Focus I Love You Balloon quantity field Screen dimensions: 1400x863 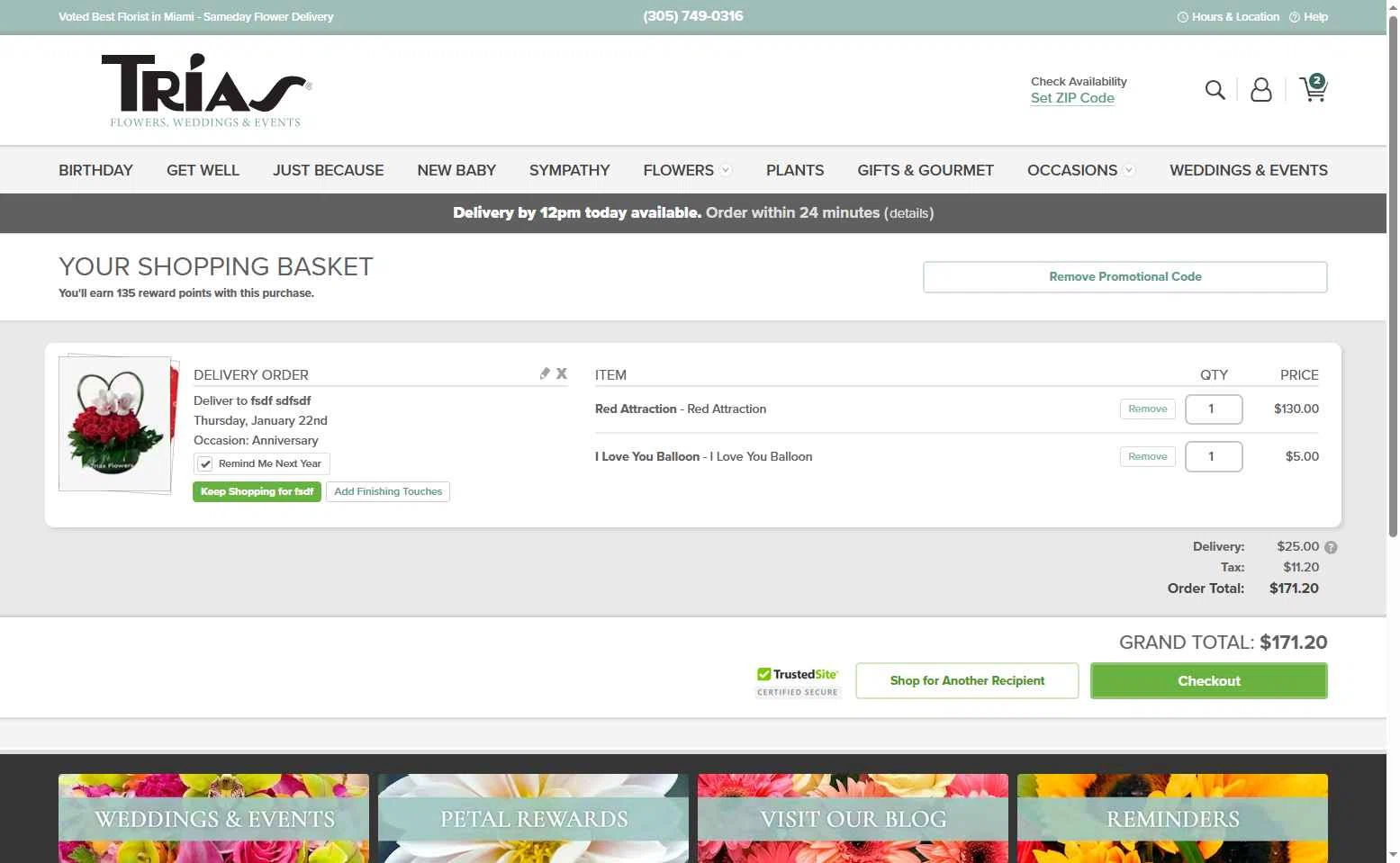pos(1214,457)
